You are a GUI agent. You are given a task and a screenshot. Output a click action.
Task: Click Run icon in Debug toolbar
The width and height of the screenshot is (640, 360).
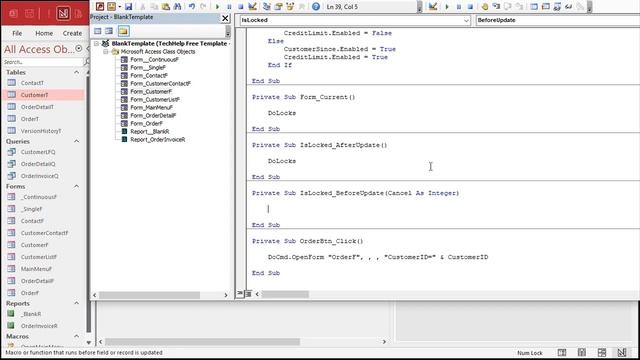pos(447,7)
